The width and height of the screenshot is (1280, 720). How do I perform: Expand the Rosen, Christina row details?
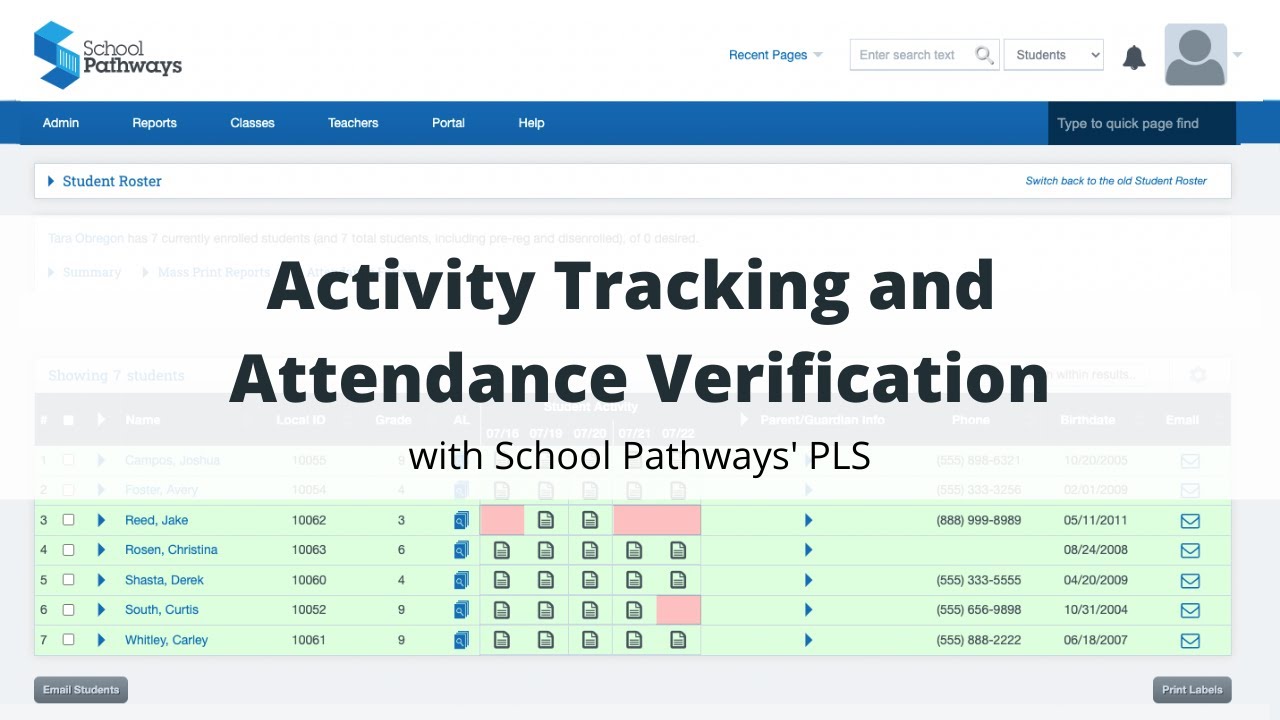pos(101,550)
